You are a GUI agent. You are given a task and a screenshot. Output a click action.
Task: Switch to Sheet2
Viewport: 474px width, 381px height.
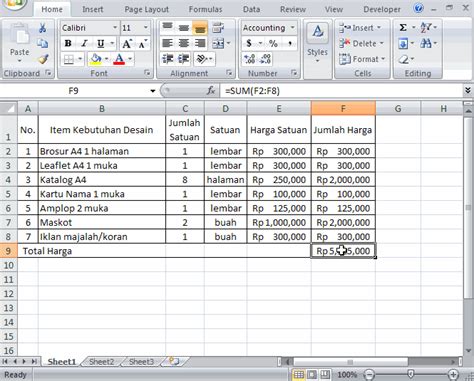[101, 362]
